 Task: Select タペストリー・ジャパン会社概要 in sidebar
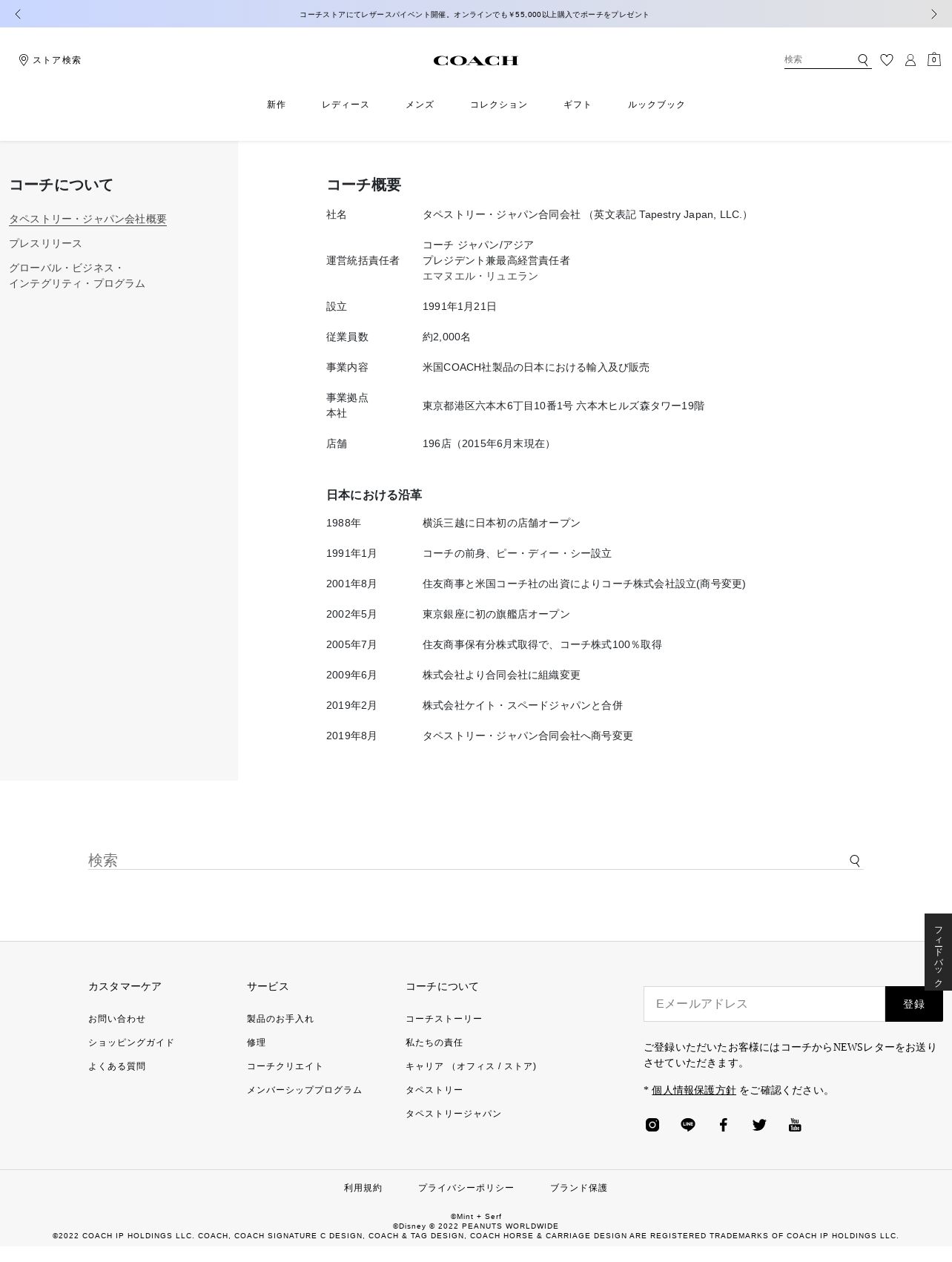[x=87, y=219]
